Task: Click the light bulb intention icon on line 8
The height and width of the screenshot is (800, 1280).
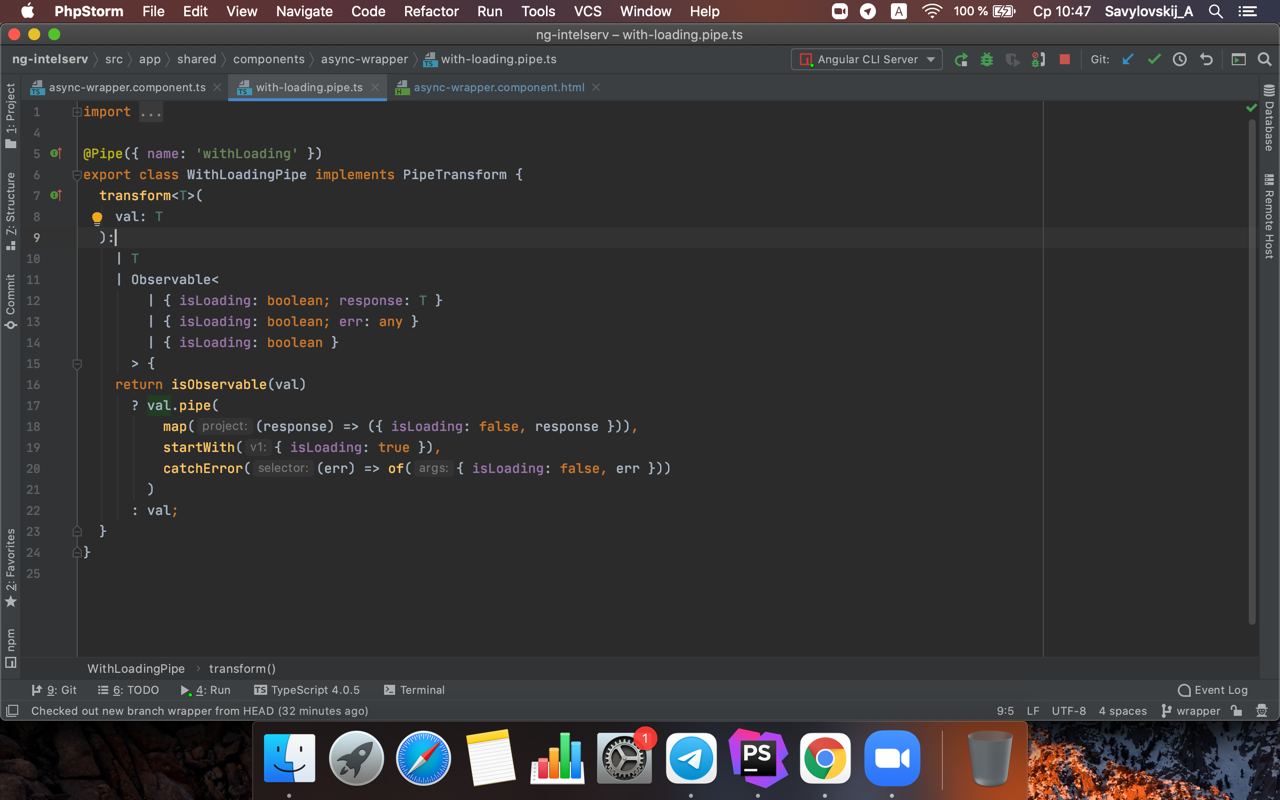Action: (97, 217)
